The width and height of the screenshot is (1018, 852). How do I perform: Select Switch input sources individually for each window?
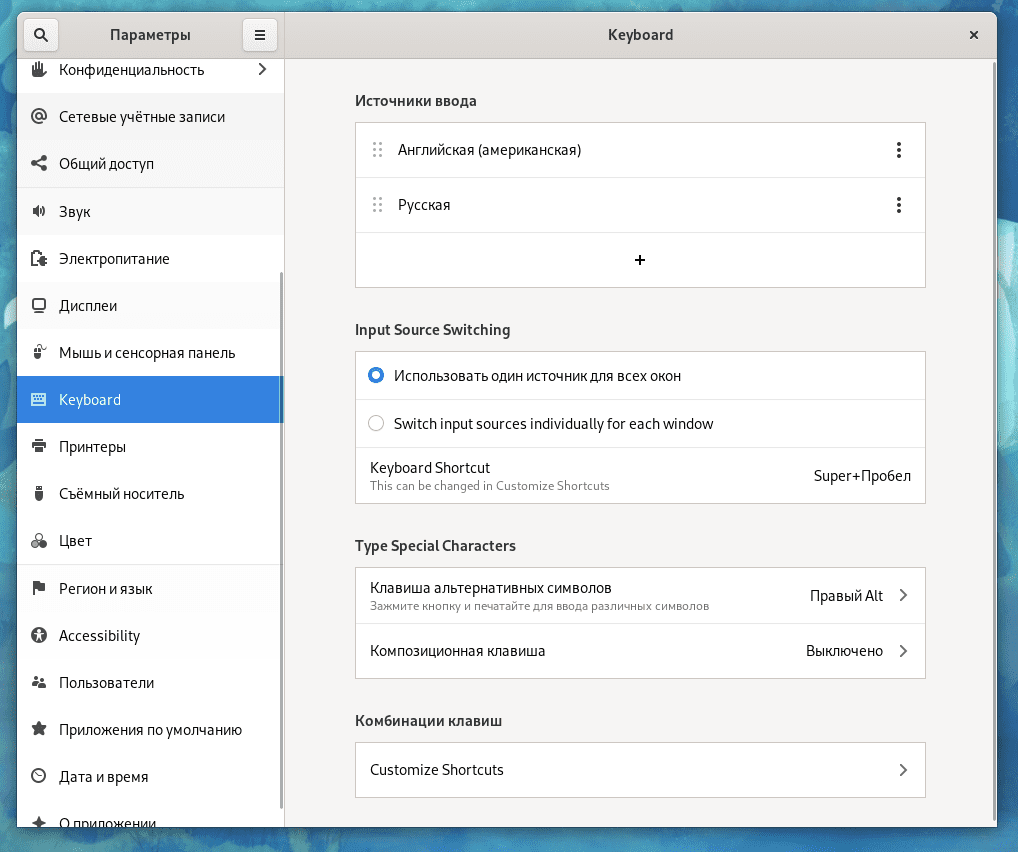[376, 424]
